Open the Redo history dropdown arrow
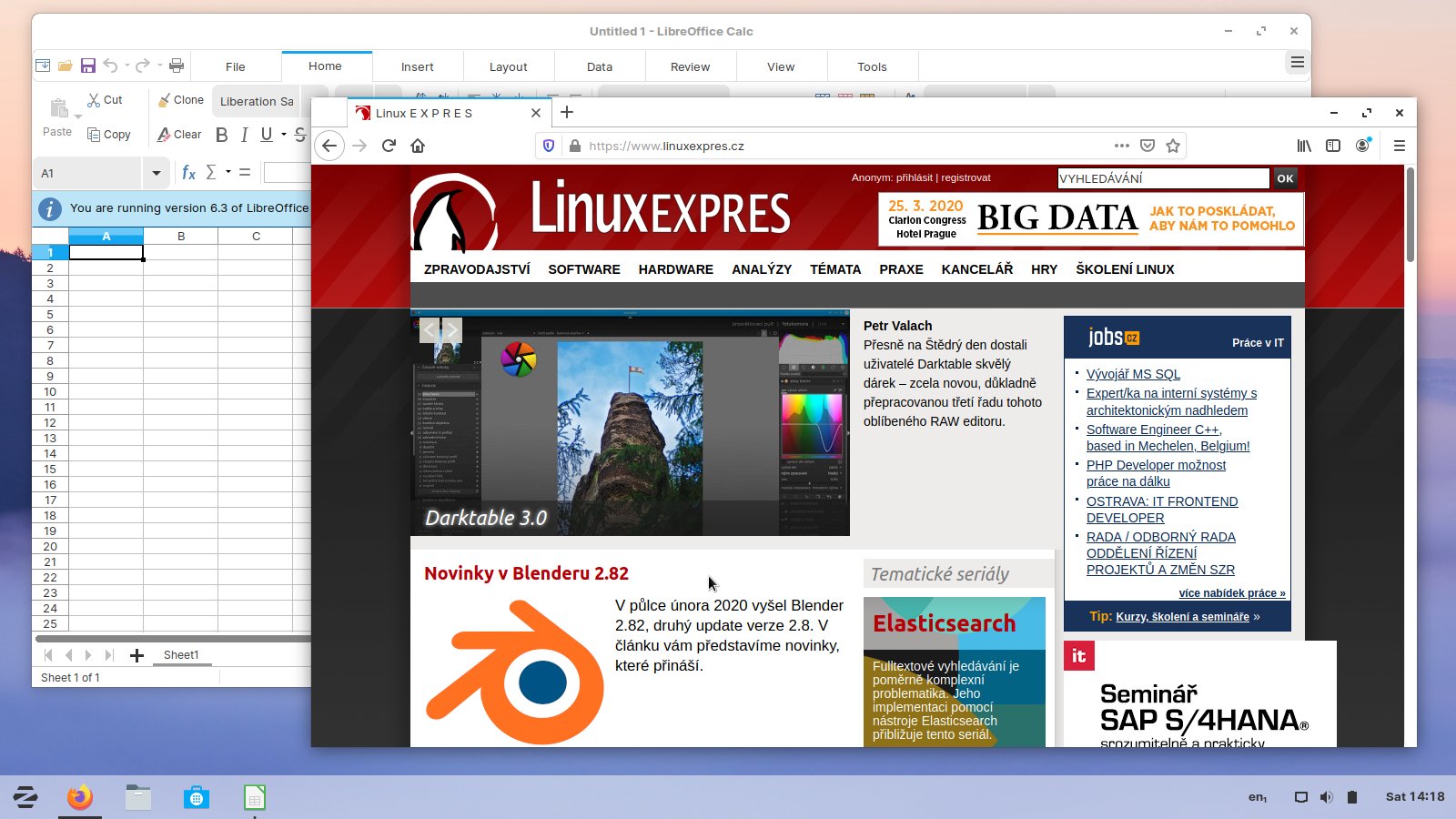The height and width of the screenshot is (819, 1456). (x=159, y=66)
